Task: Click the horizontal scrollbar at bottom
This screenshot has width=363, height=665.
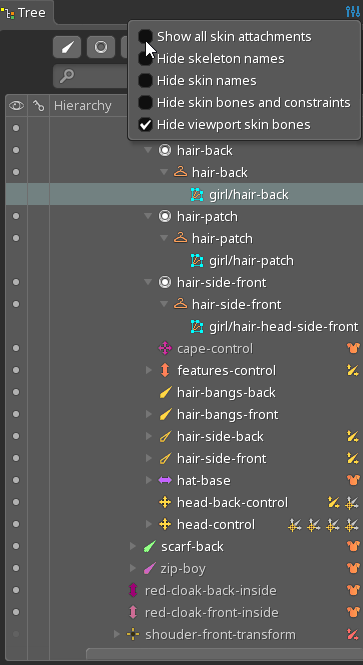Action: tap(224, 654)
